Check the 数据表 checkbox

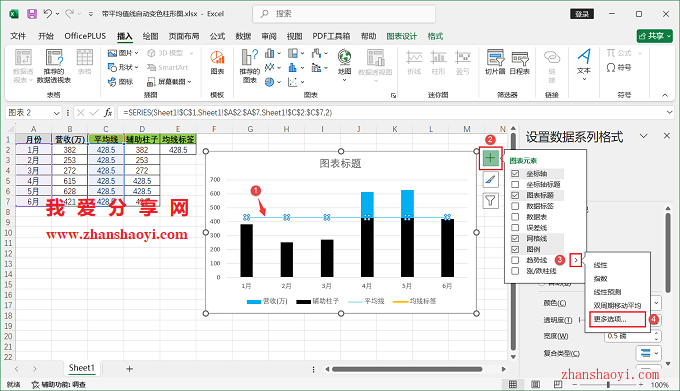pyautogui.click(x=515, y=217)
